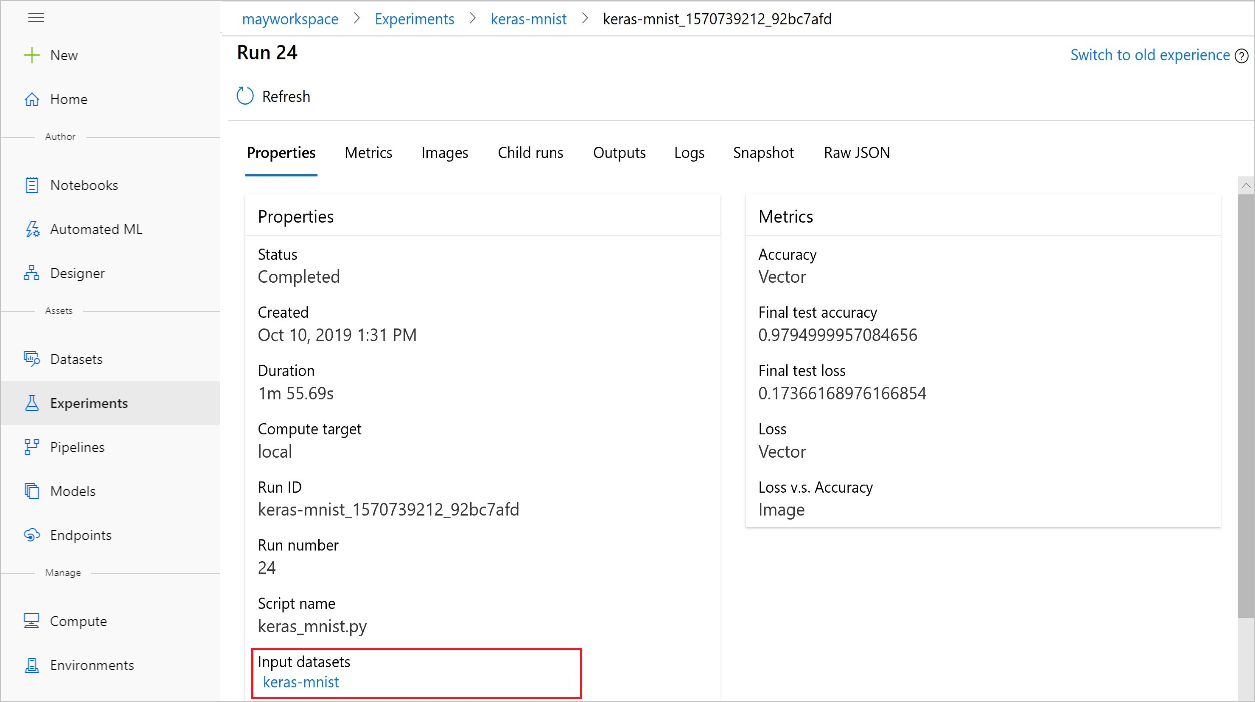Open the help tooltip next to old experience
The height and width of the screenshot is (702, 1255).
pos(1243,55)
